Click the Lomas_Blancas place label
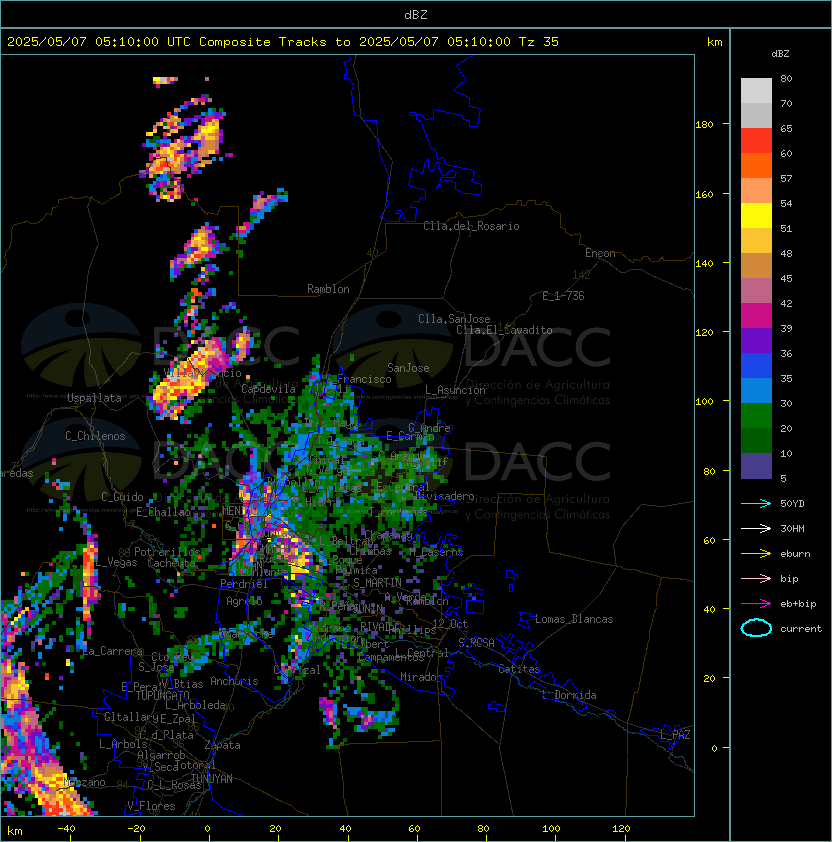This screenshot has width=832, height=842. click(x=574, y=619)
